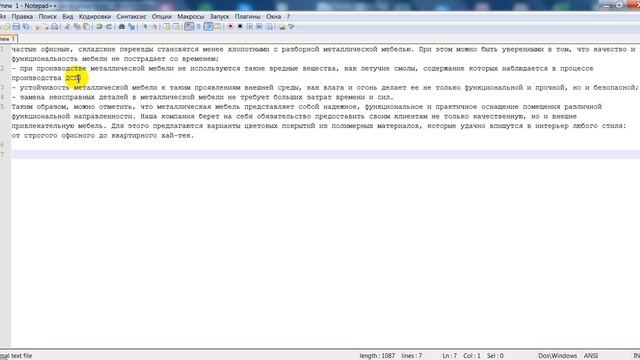Open the Опции menu
Image resolution: width=640 pixels, height=360 pixels.
[x=162, y=17]
